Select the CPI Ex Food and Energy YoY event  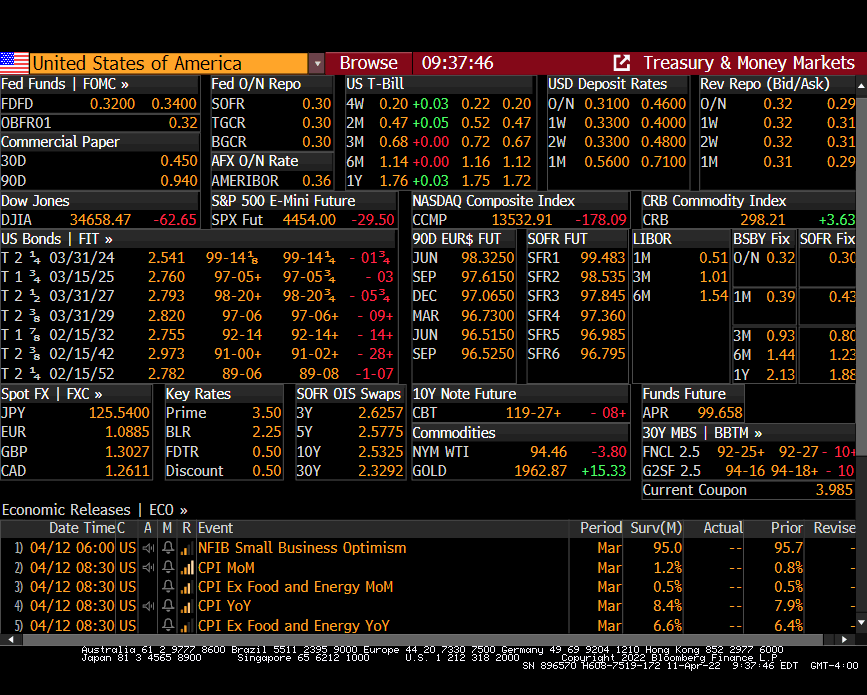294,625
